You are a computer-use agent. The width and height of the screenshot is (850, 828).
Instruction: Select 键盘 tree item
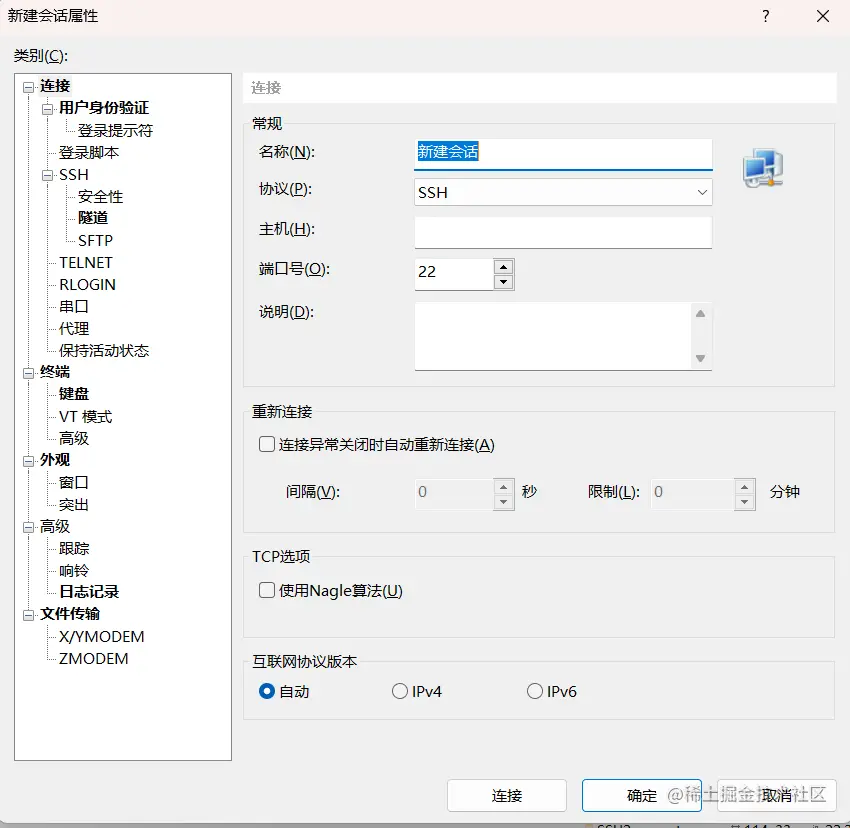(x=74, y=394)
